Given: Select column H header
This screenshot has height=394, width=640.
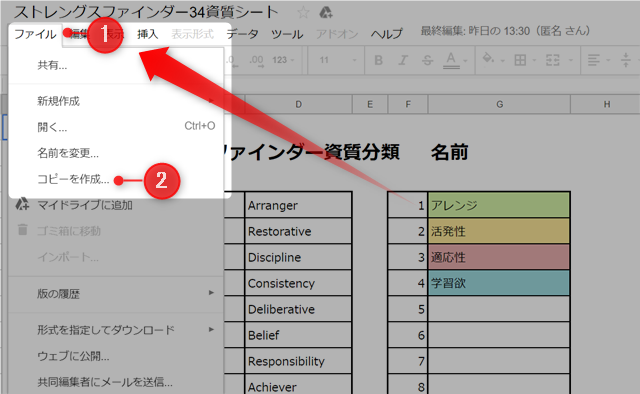Looking at the screenshot, I should [x=607, y=105].
